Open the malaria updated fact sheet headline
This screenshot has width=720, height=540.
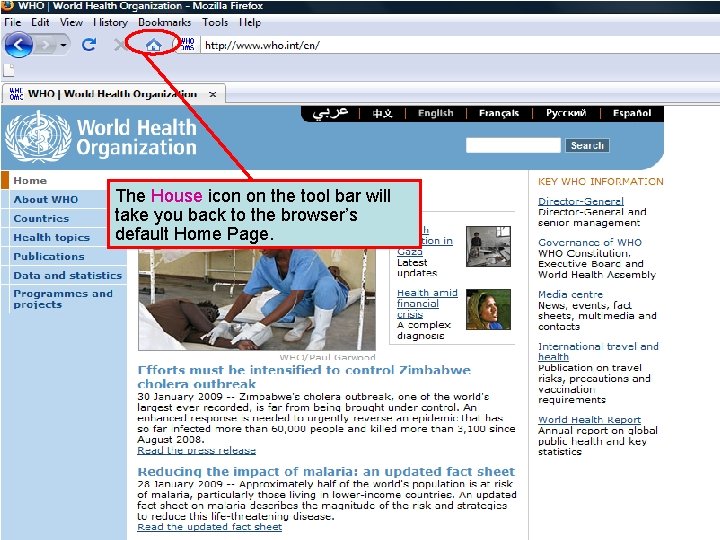tap(326, 472)
